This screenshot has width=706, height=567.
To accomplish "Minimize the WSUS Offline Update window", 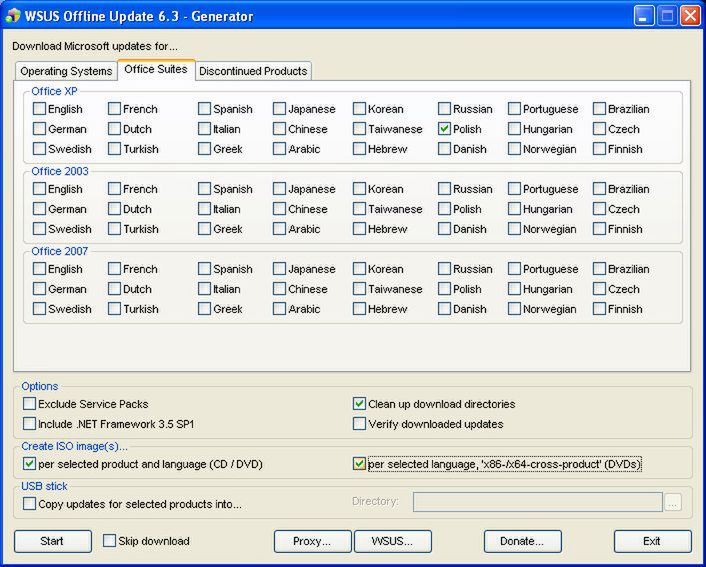I will [x=644, y=16].
